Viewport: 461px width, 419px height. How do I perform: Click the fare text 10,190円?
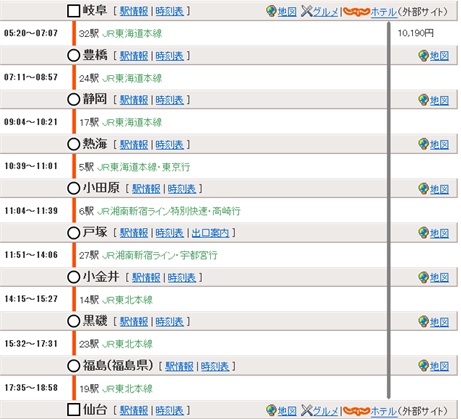point(416,33)
